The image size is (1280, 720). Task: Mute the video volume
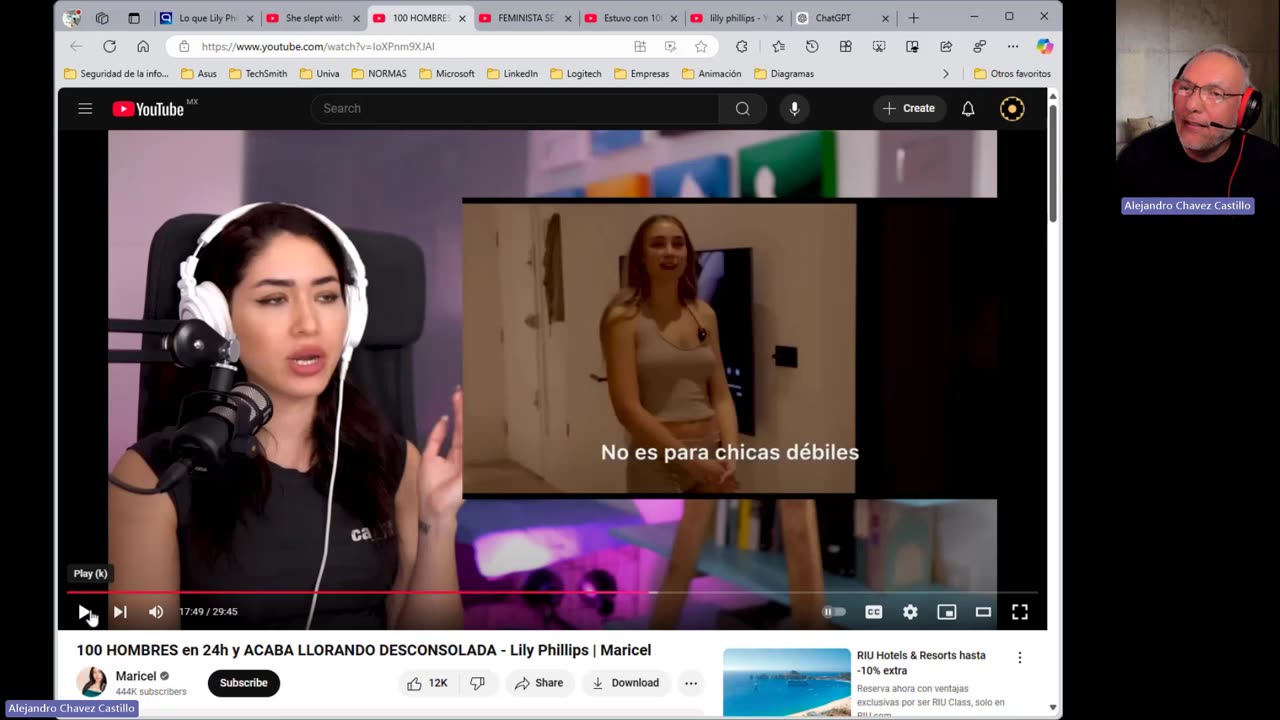point(156,612)
